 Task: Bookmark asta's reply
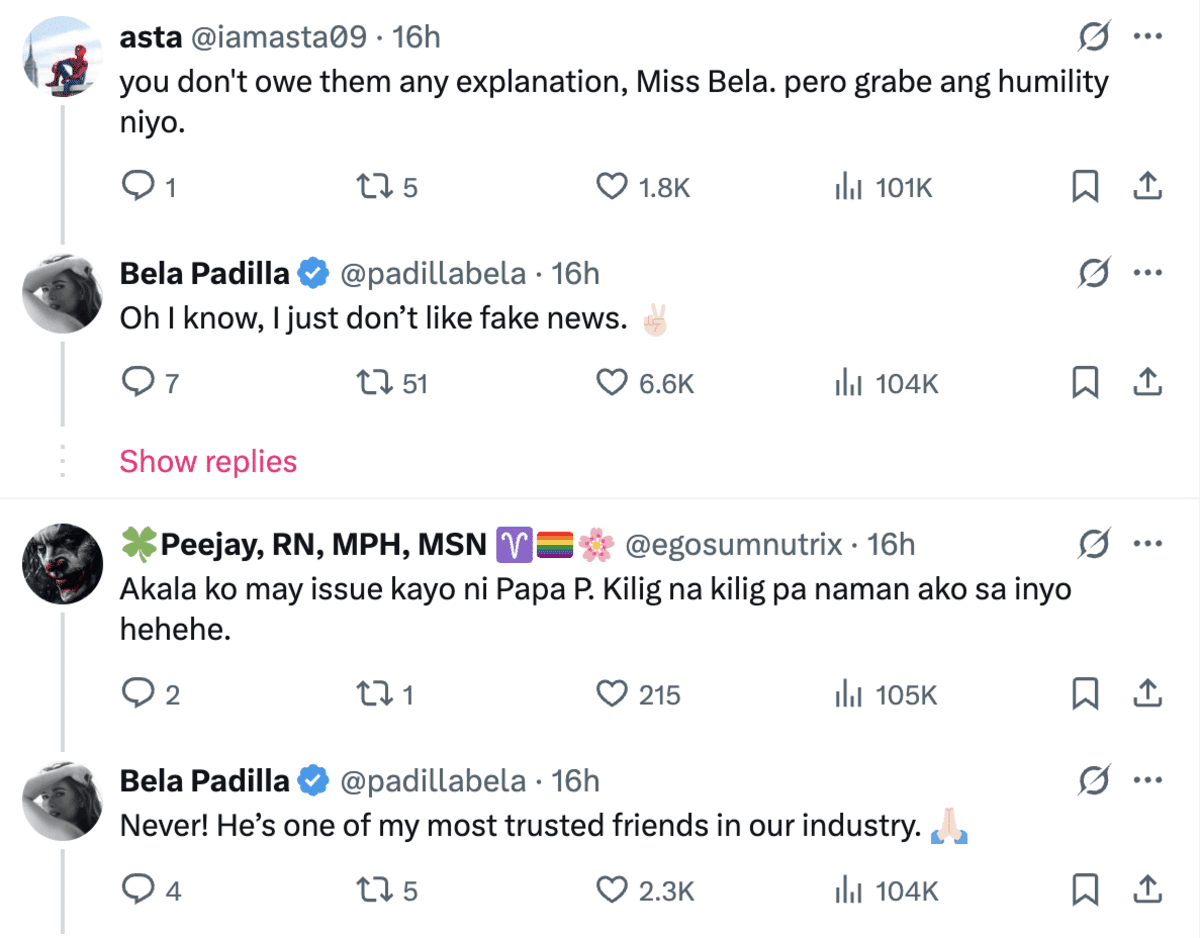pos(1085,187)
